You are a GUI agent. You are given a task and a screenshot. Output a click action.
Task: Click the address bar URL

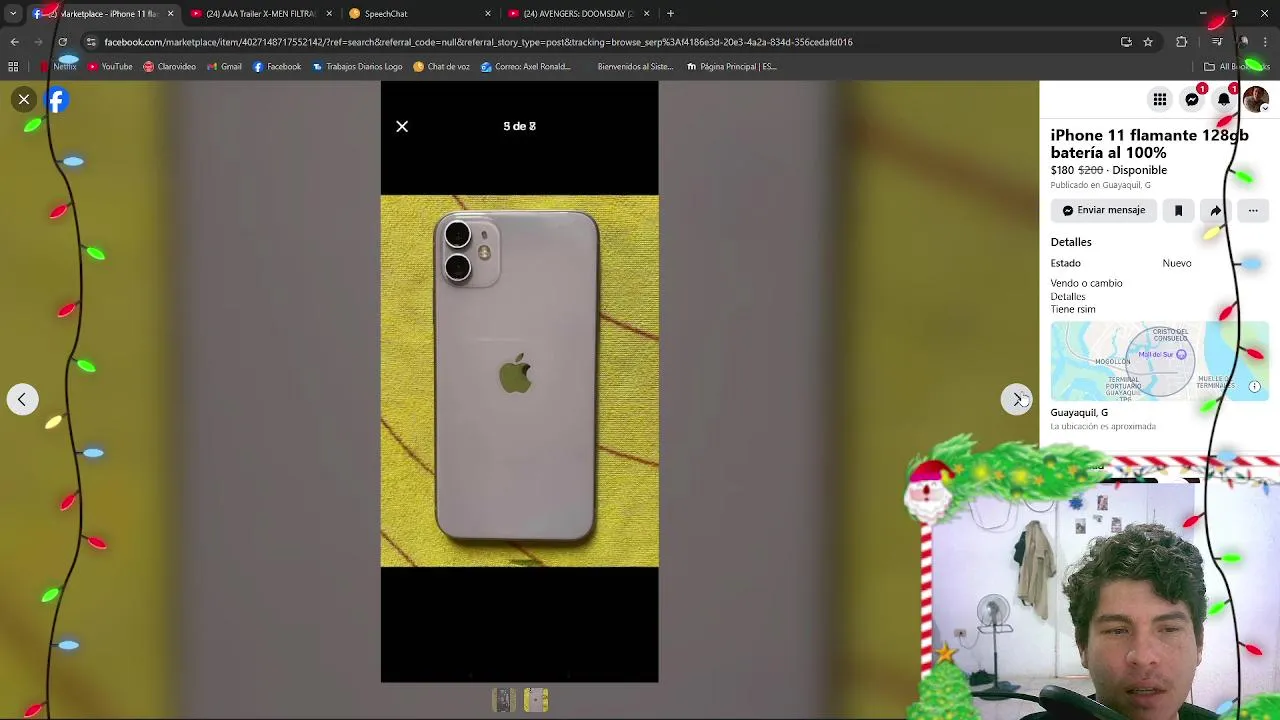(478, 42)
